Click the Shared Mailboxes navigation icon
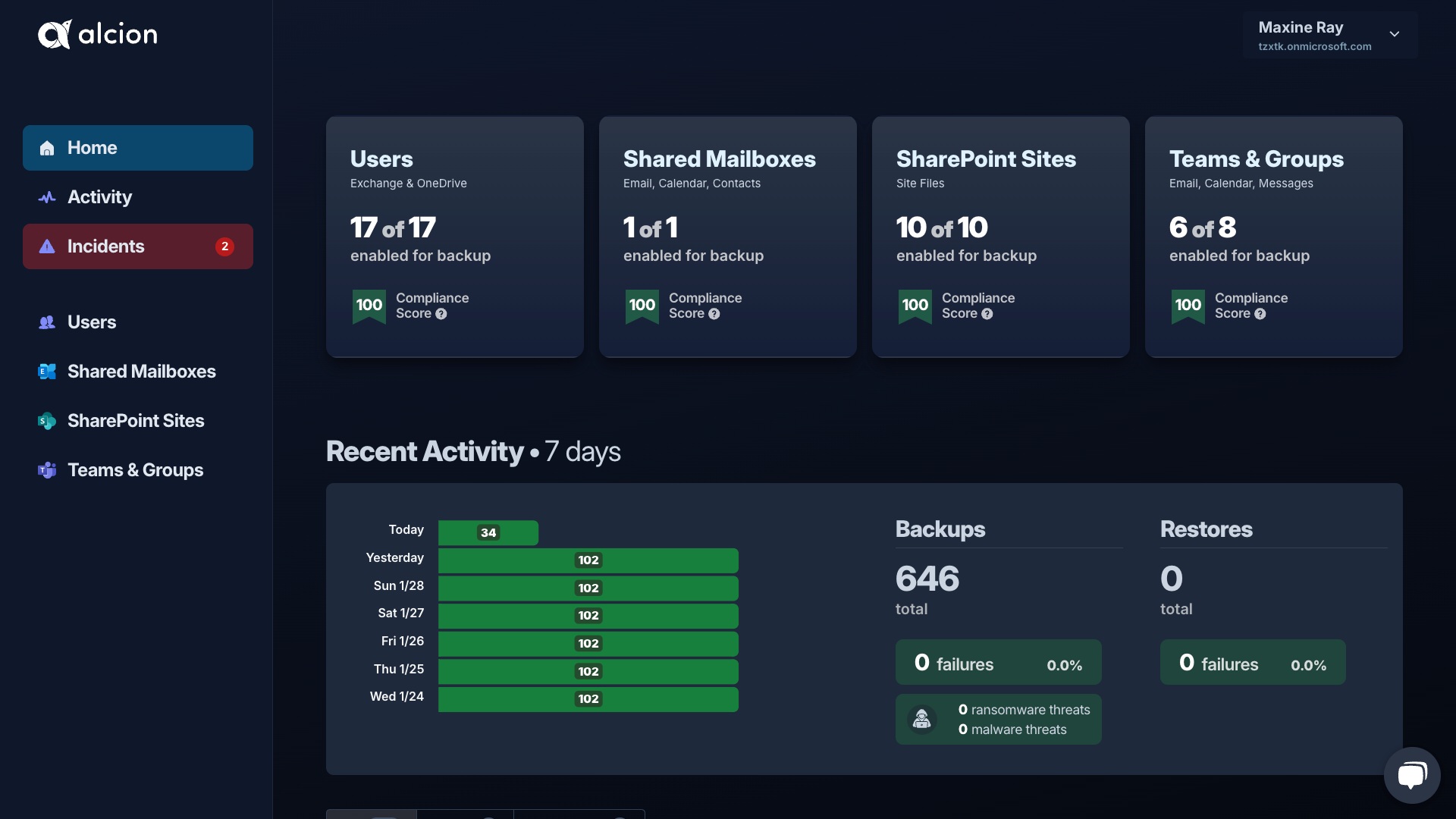This screenshot has height=819, width=1456. click(x=46, y=372)
